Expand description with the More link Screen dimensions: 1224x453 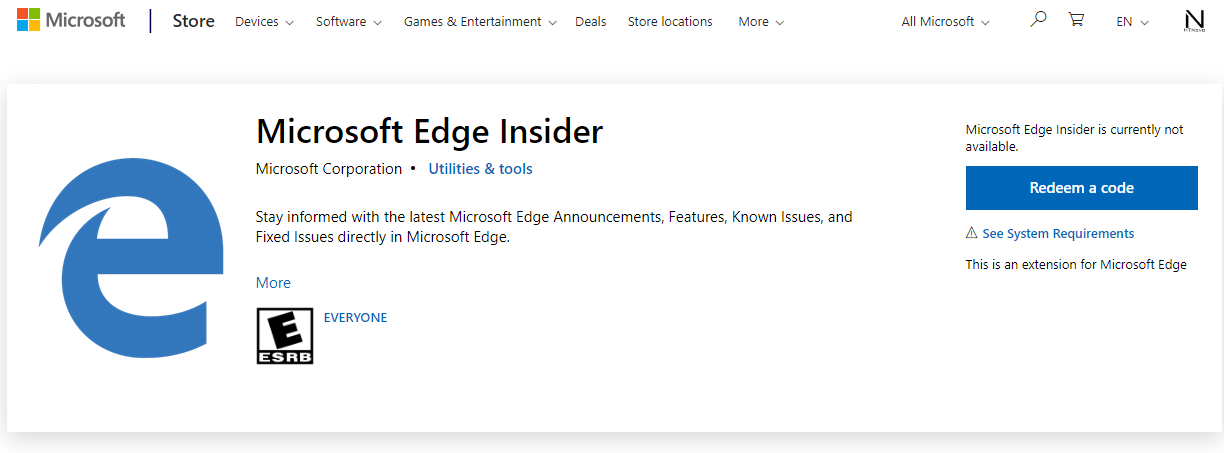[273, 283]
